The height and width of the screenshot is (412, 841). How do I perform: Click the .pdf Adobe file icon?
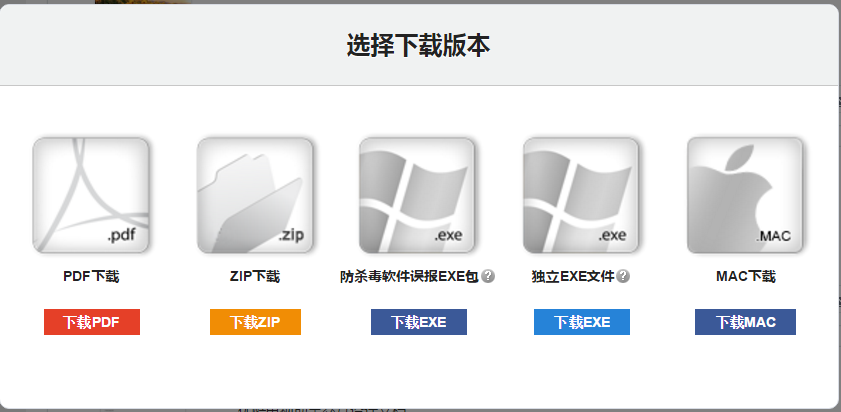(91, 195)
